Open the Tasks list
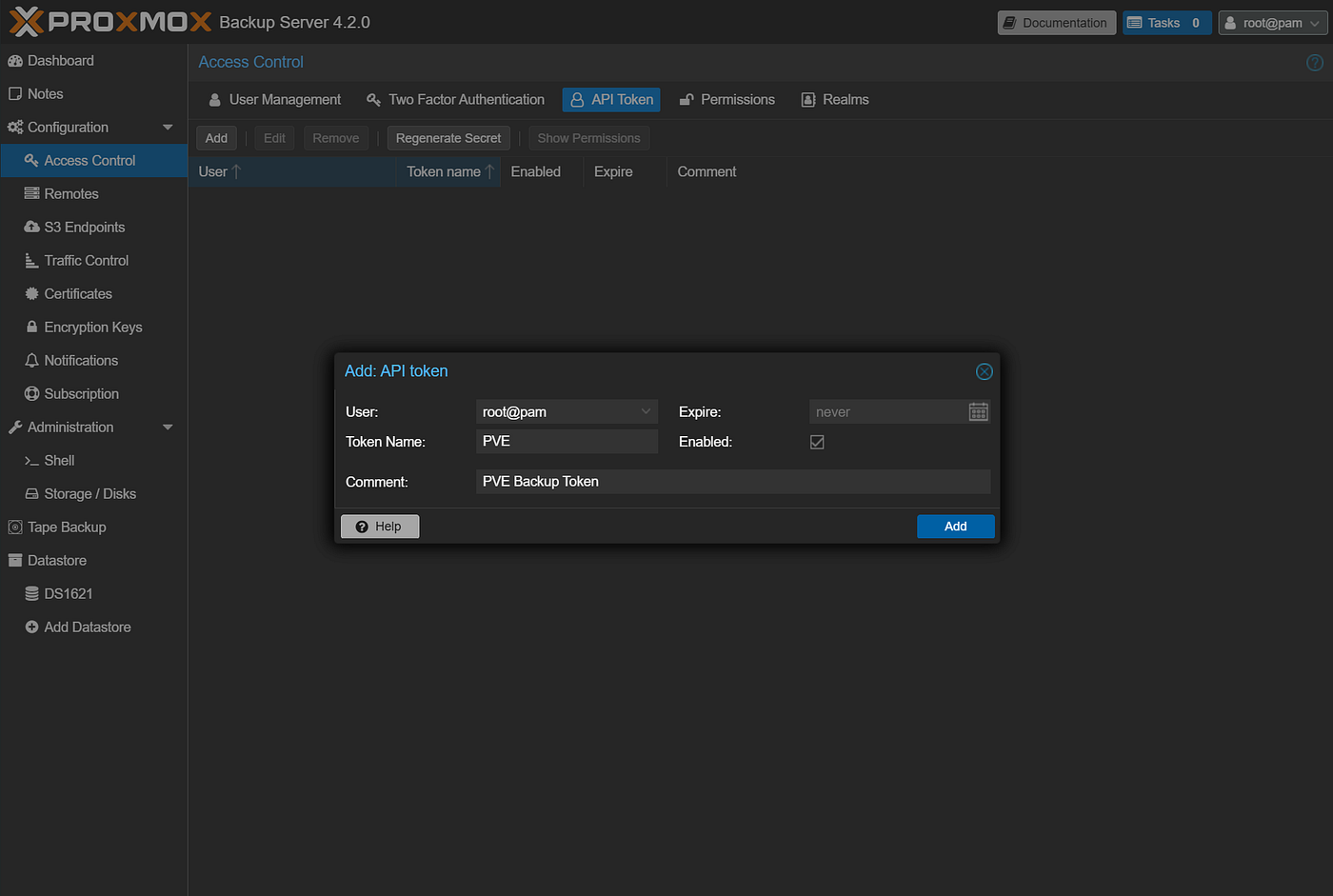 click(1166, 23)
